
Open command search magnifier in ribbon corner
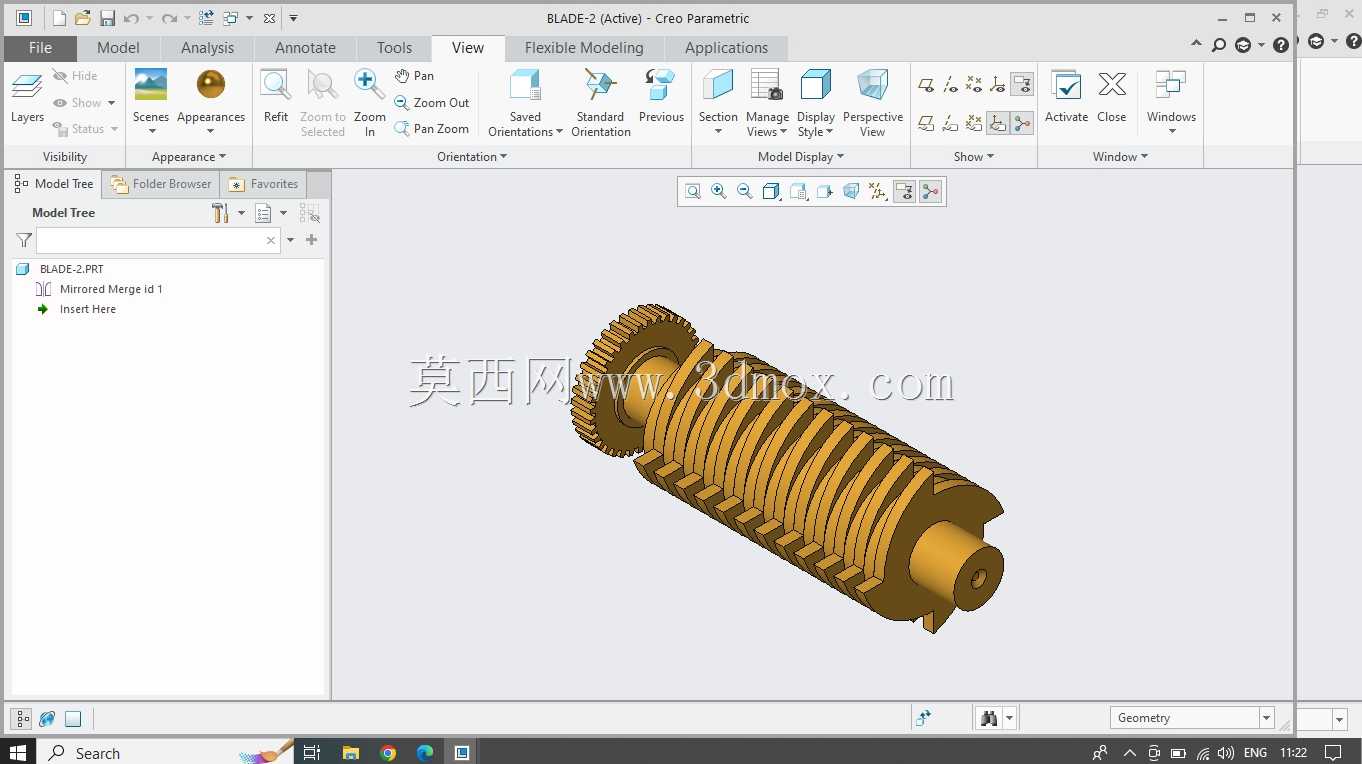[1219, 45]
